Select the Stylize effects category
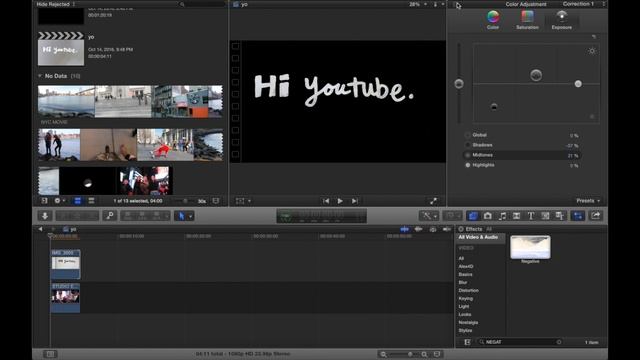 click(465, 331)
